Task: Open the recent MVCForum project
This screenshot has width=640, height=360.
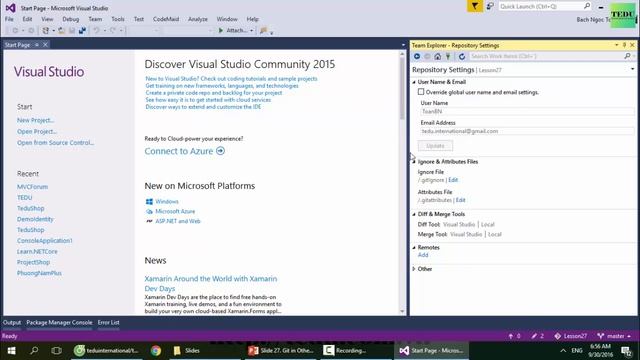Action: pyautogui.click(x=32, y=187)
